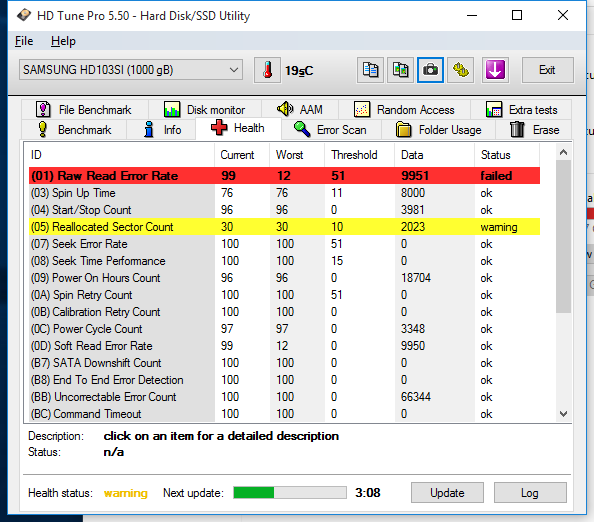The height and width of the screenshot is (522, 594).
Task: Open the Erase tab
Action: [534, 130]
